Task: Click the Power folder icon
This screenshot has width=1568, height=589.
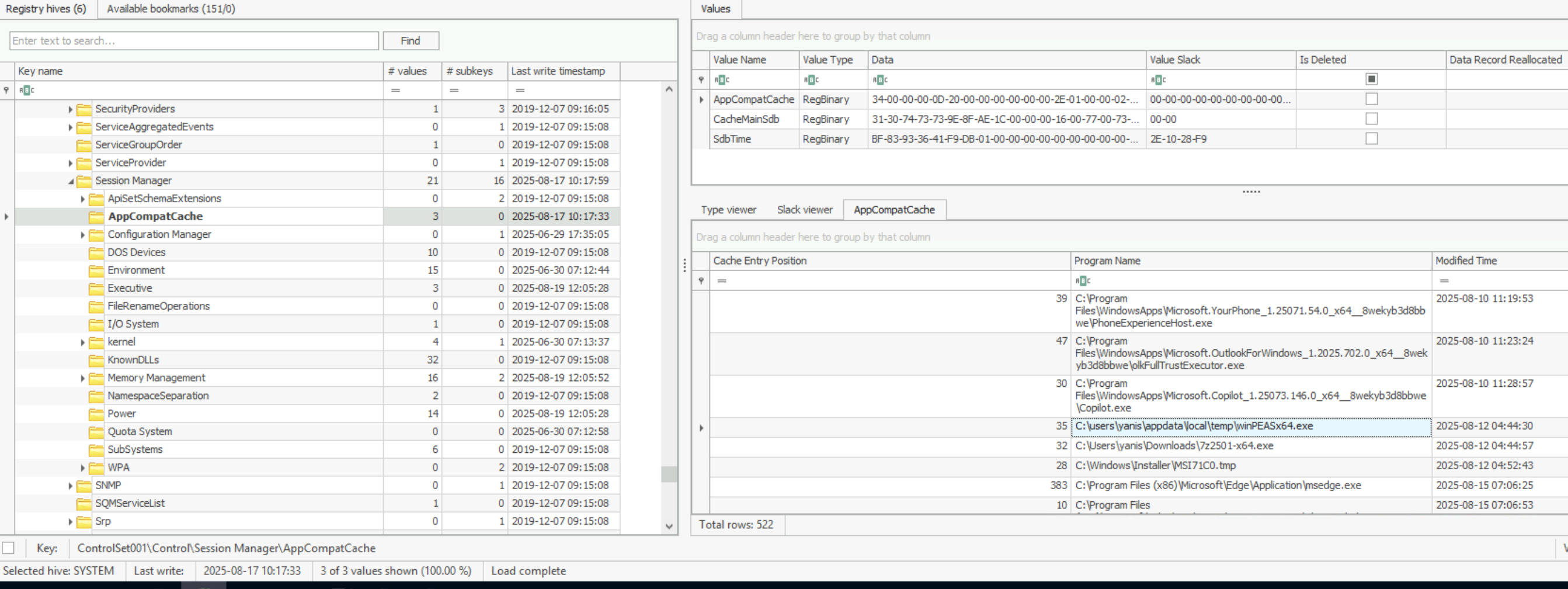Action: [x=96, y=414]
